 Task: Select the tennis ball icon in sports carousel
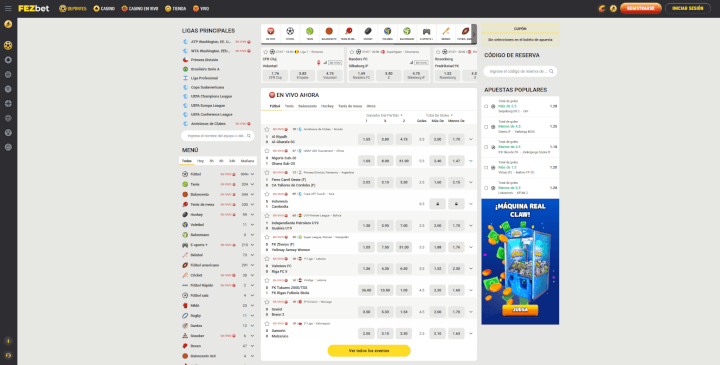pyautogui.click(x=309, y=31)
